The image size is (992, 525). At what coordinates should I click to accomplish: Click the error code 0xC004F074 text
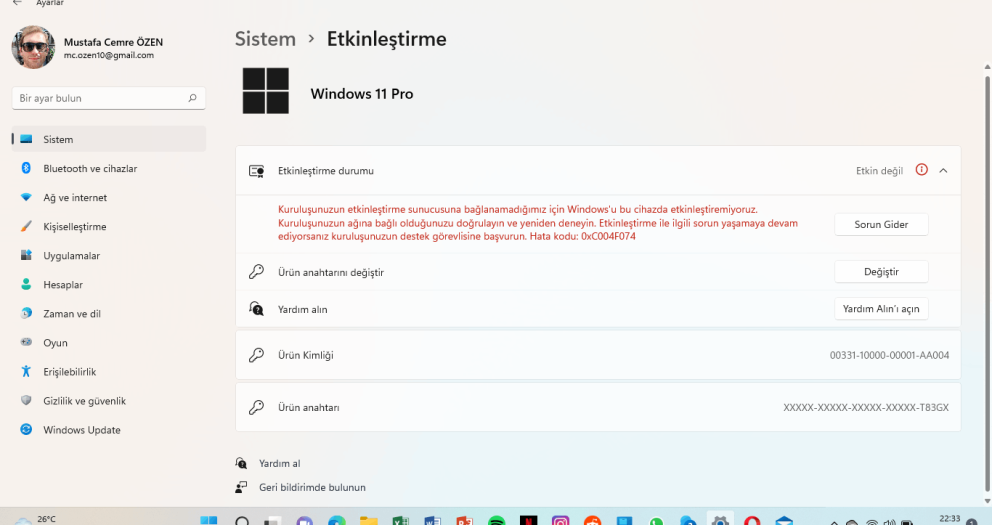pyautogui.click(x=609, y=237)
